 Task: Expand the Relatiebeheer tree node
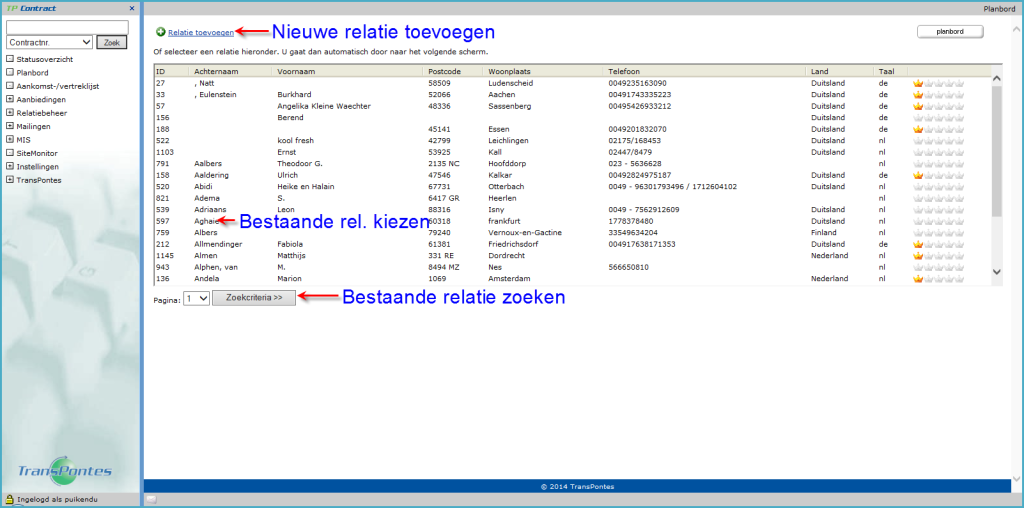click(10, 114)
